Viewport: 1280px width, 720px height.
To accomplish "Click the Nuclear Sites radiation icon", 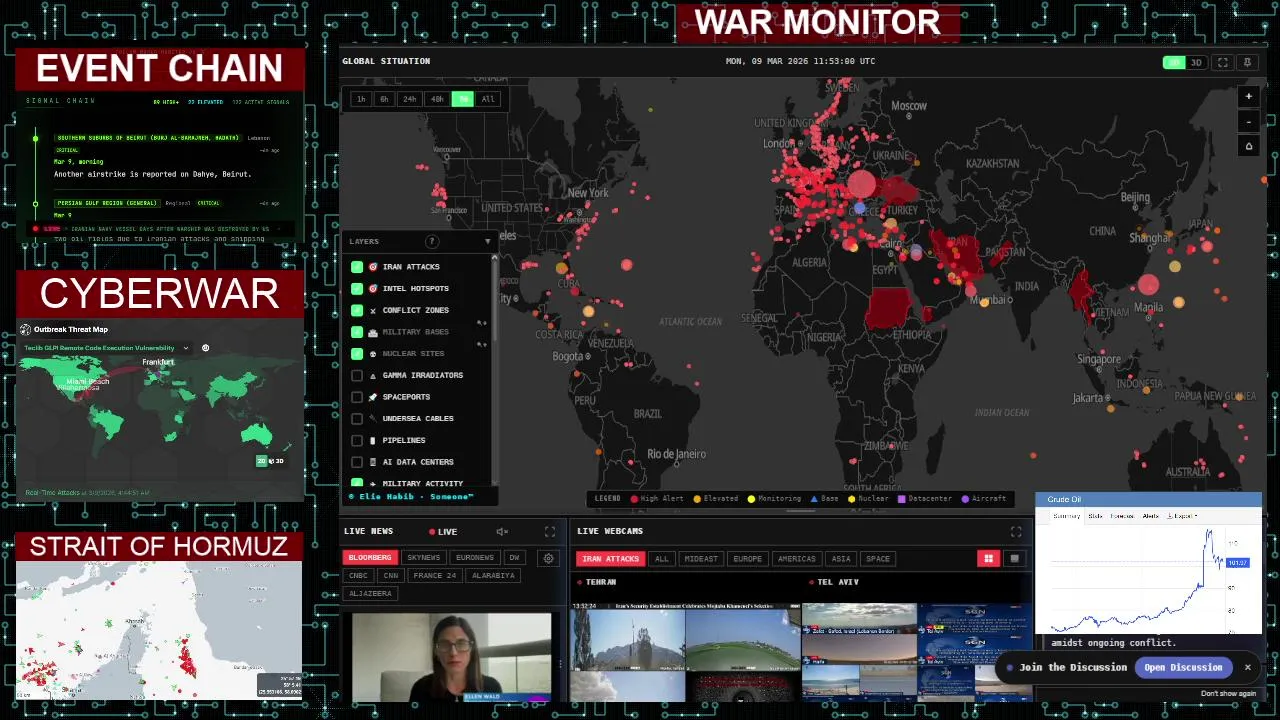I will [373, 354].
